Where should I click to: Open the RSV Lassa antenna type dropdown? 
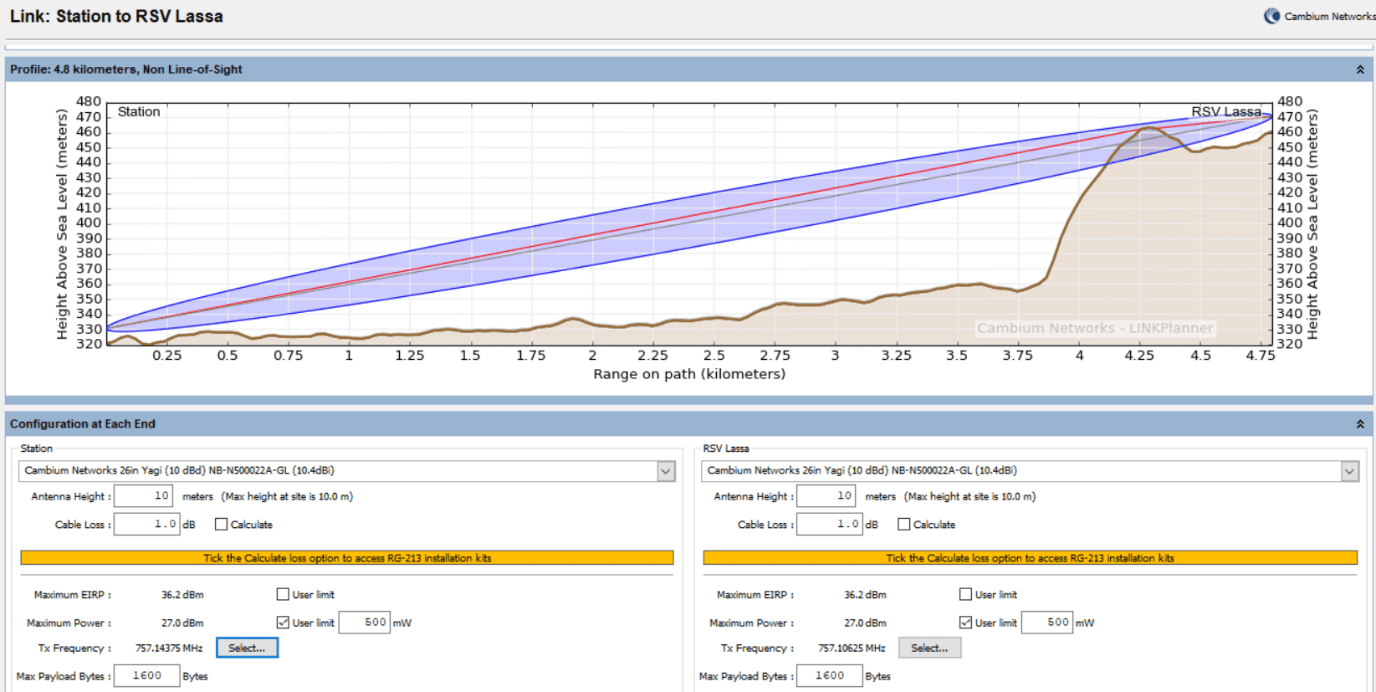(1349, 471)
